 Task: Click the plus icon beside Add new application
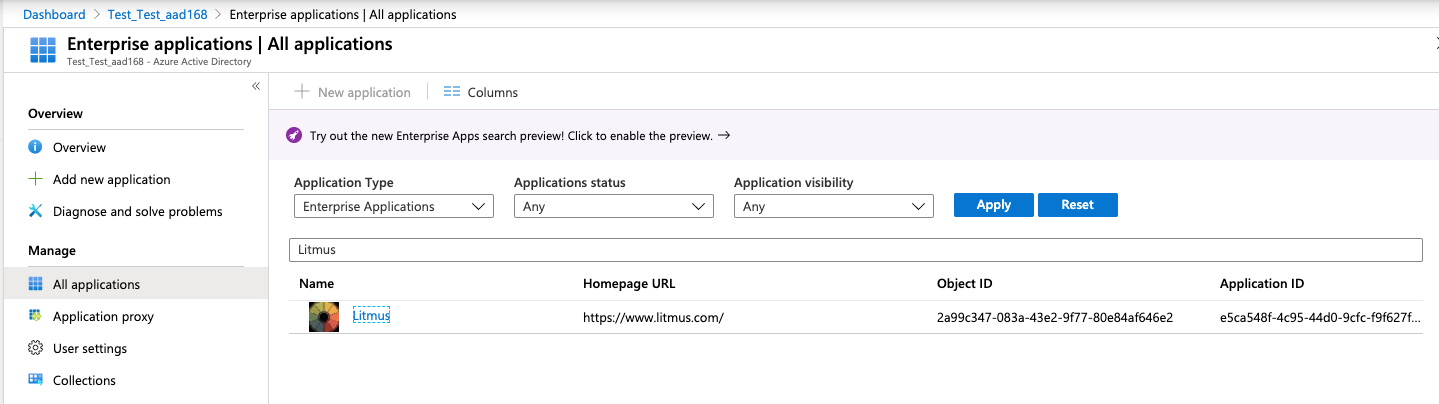36,179
